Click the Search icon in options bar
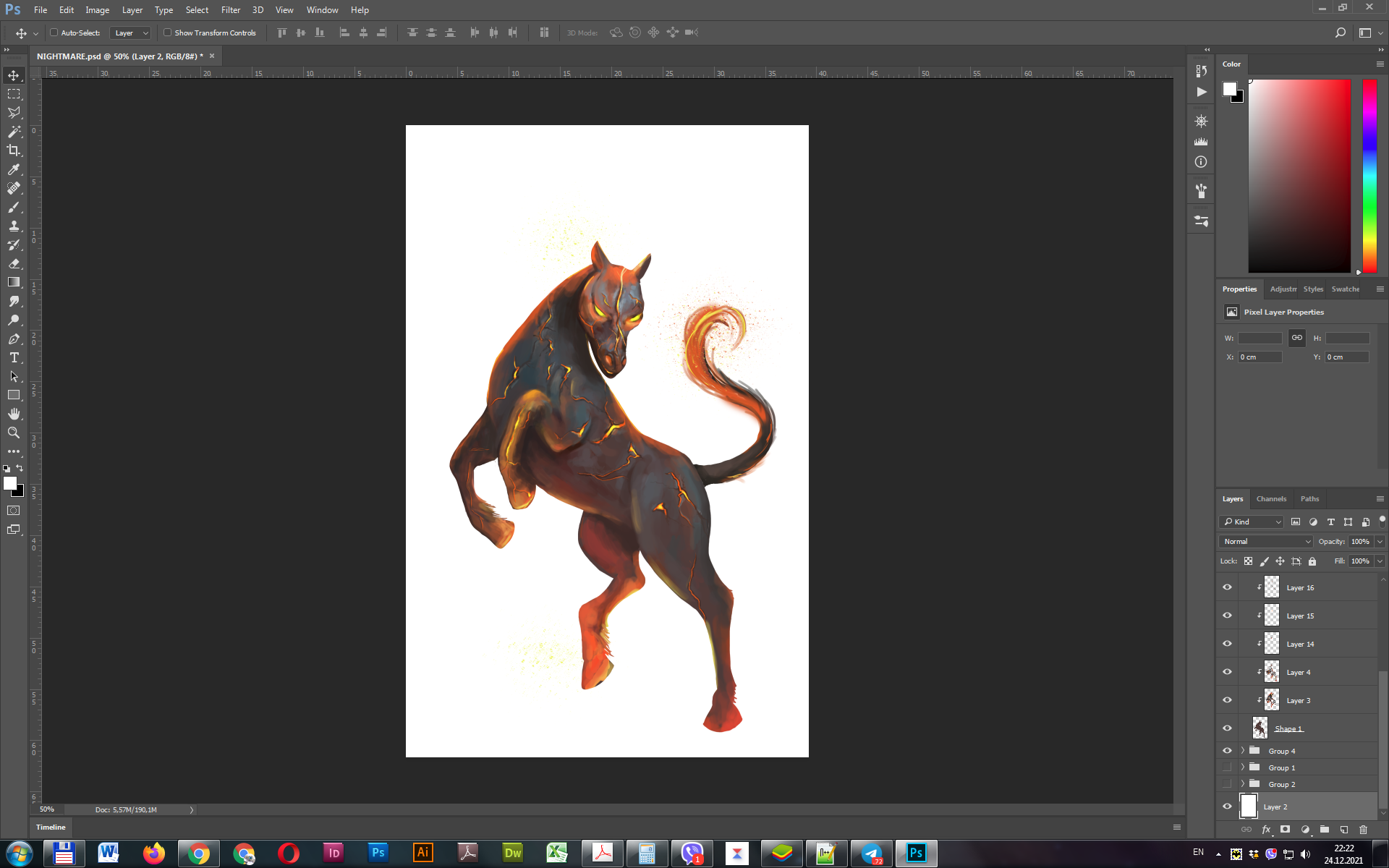The width and height of the screenshot is (1389, 868). [1340, 33]
